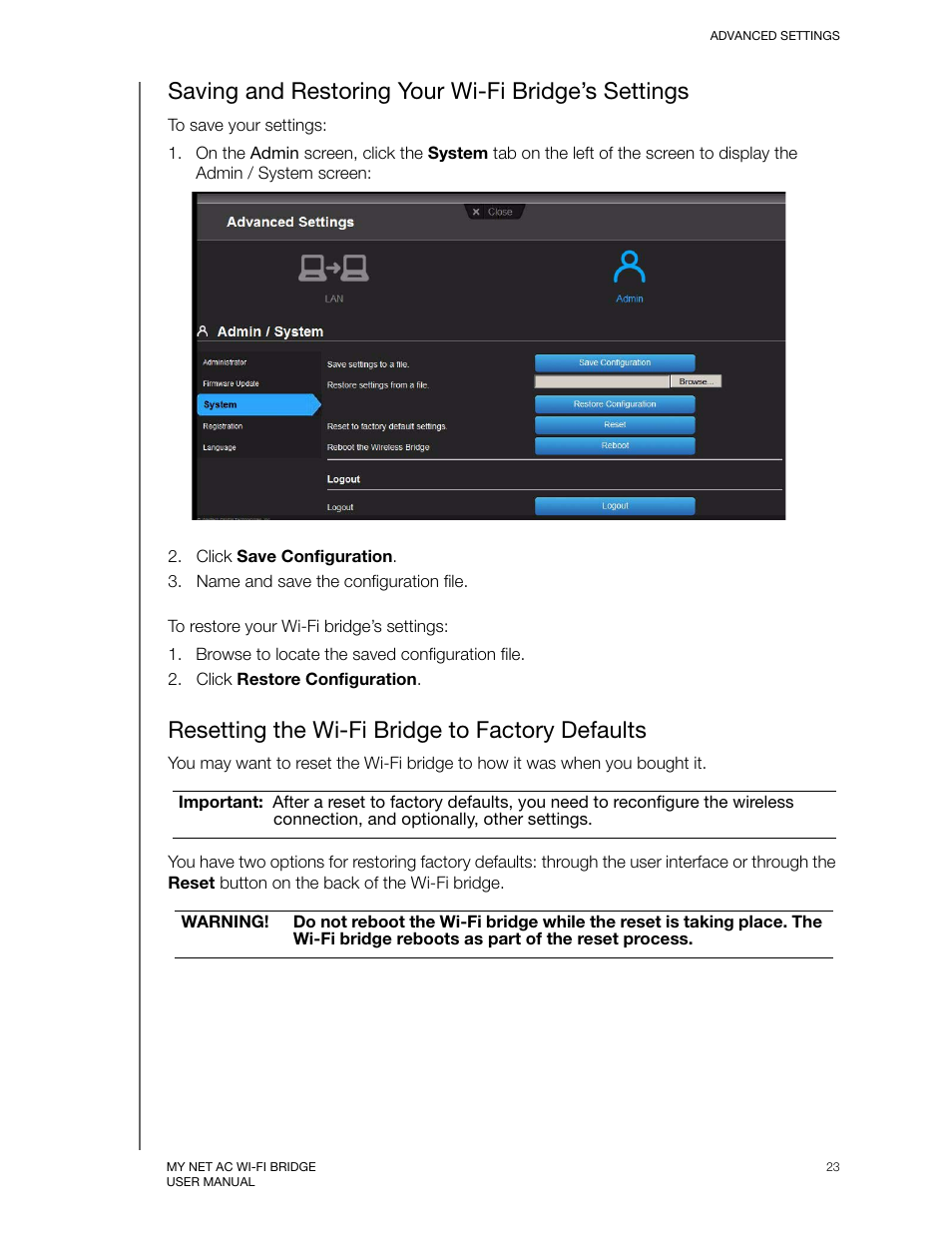The image size is (952, 1233).
Task: Click the Advanced Settings title text
Action: pyautogui.click(x=290, y=222)
